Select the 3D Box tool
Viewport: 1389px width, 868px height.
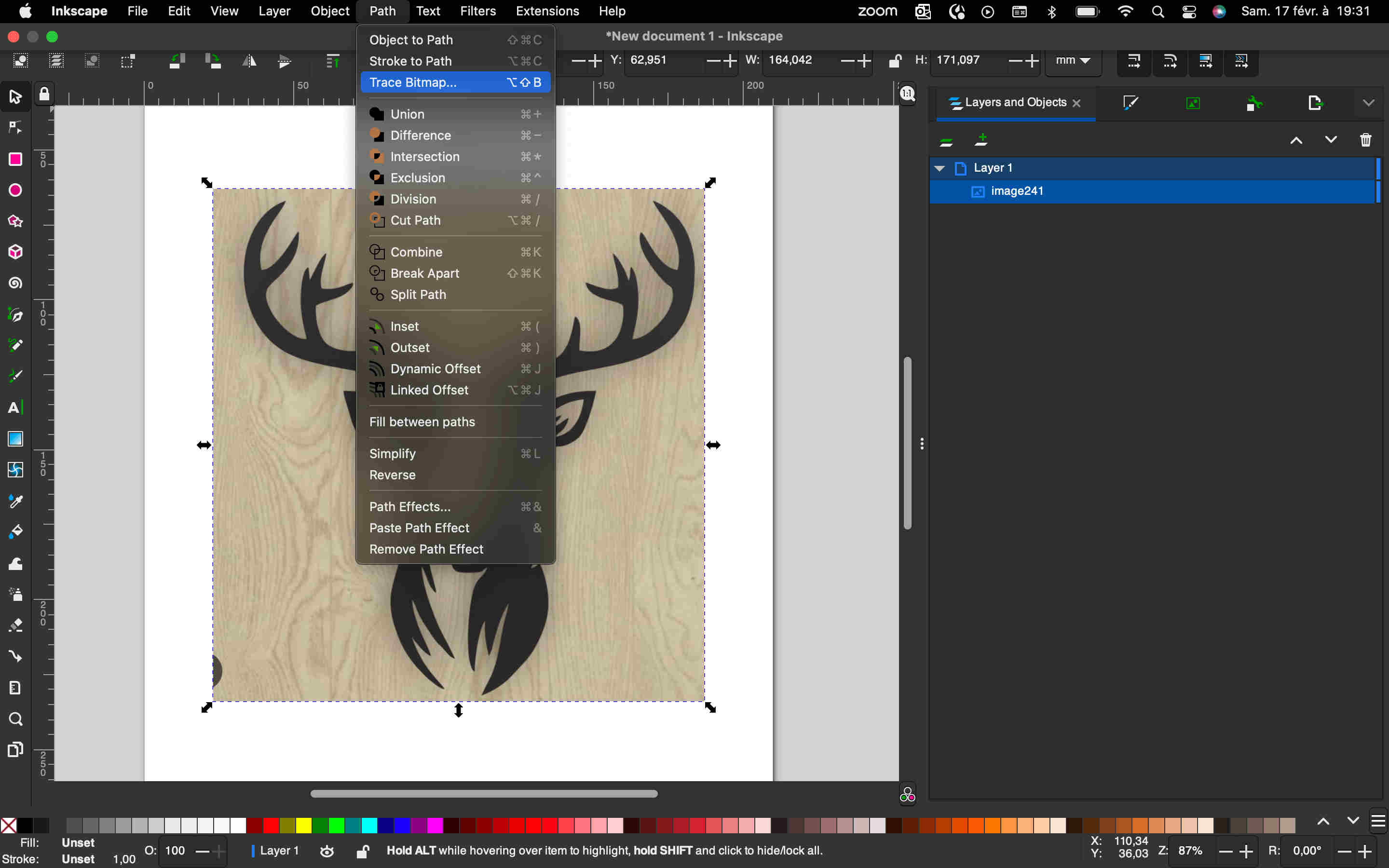[x=15, y=252]
